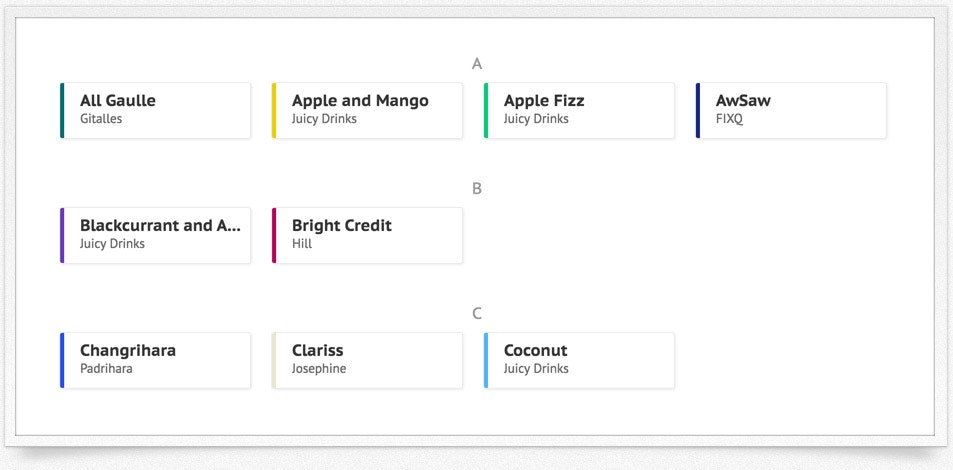Image resolution: width=953 pixels, height=470 pixels.
Task: Click the section B header letter
Action: click(477, 188)
